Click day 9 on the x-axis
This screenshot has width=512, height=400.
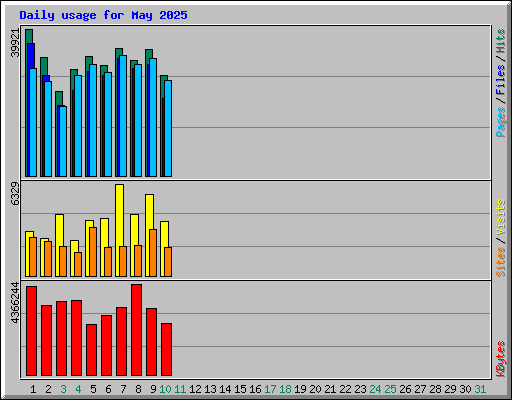pos(153,389)
